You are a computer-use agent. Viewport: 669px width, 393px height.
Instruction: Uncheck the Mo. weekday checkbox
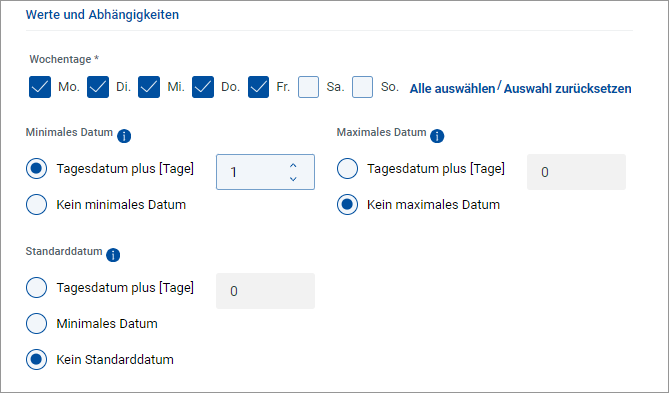(40, 87)
